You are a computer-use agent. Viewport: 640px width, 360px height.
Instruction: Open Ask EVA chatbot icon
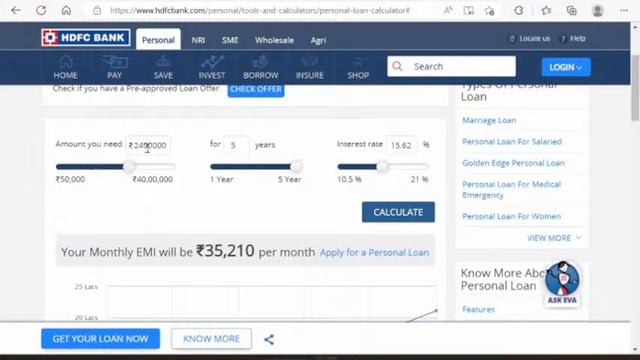pyautogui.click(x=562, y=283)
